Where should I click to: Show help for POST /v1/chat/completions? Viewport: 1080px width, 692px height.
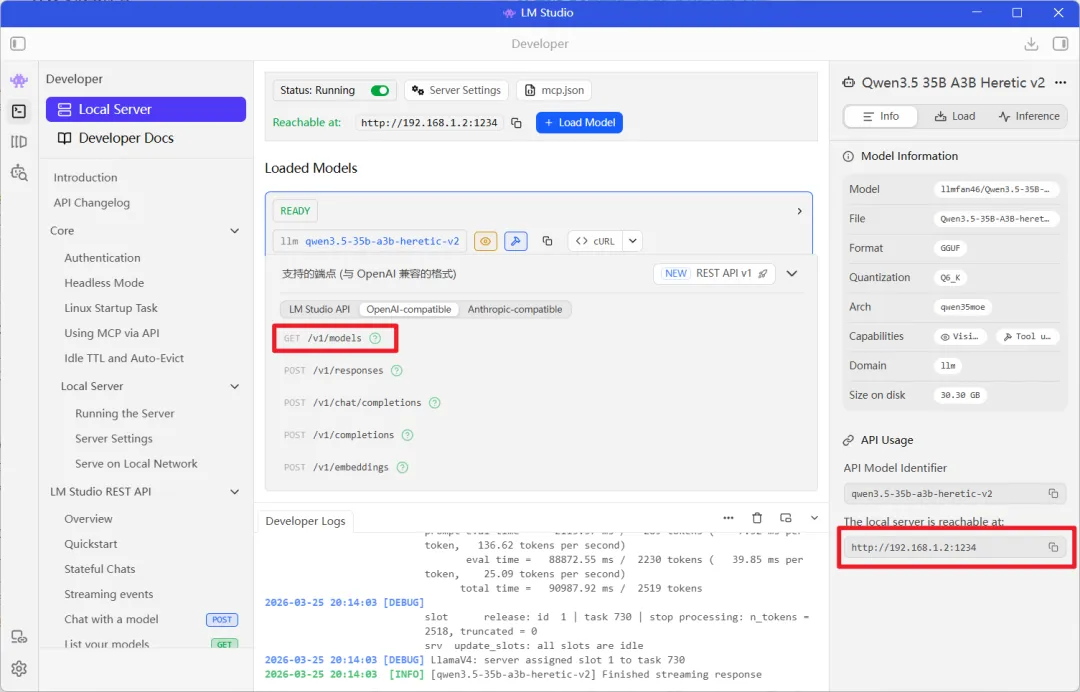pos(435,403)
